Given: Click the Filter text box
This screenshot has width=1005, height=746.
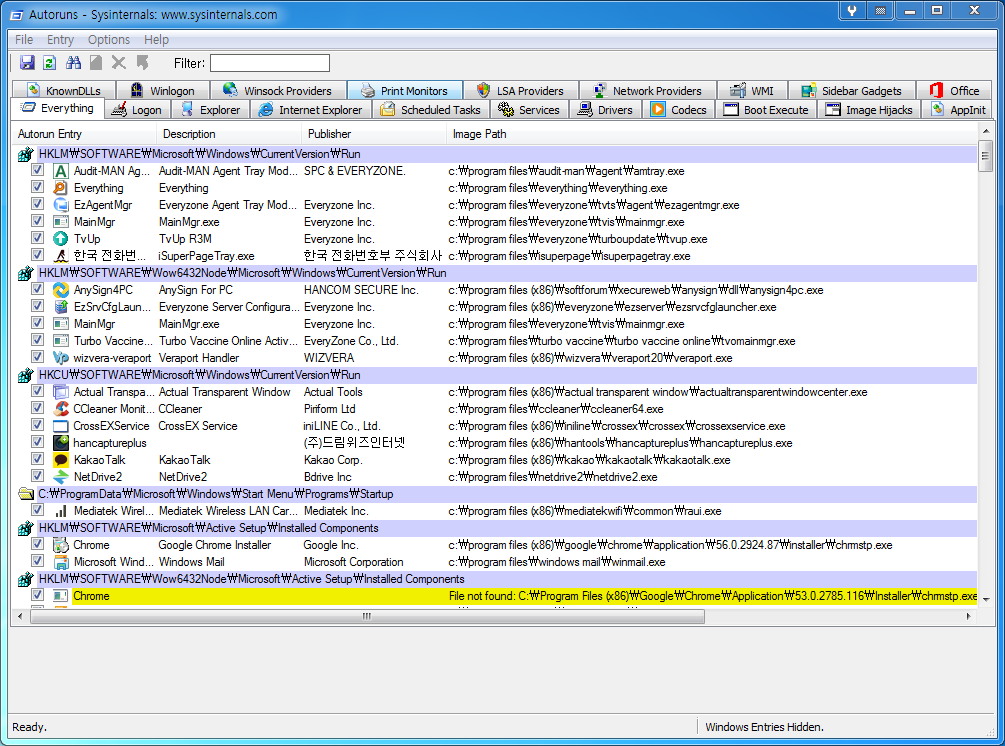Looking at the screenshot, I should (x=270, y=63).
